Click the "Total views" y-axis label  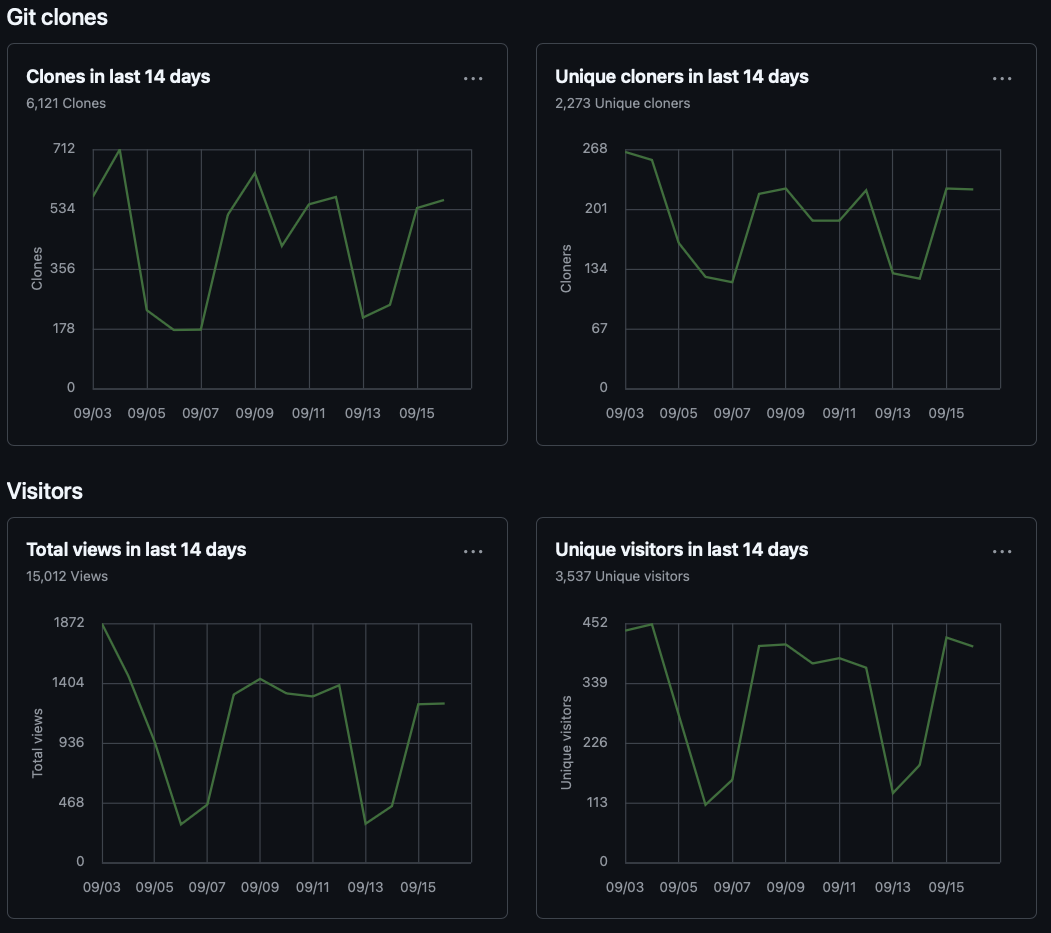[x=38, y=742]
